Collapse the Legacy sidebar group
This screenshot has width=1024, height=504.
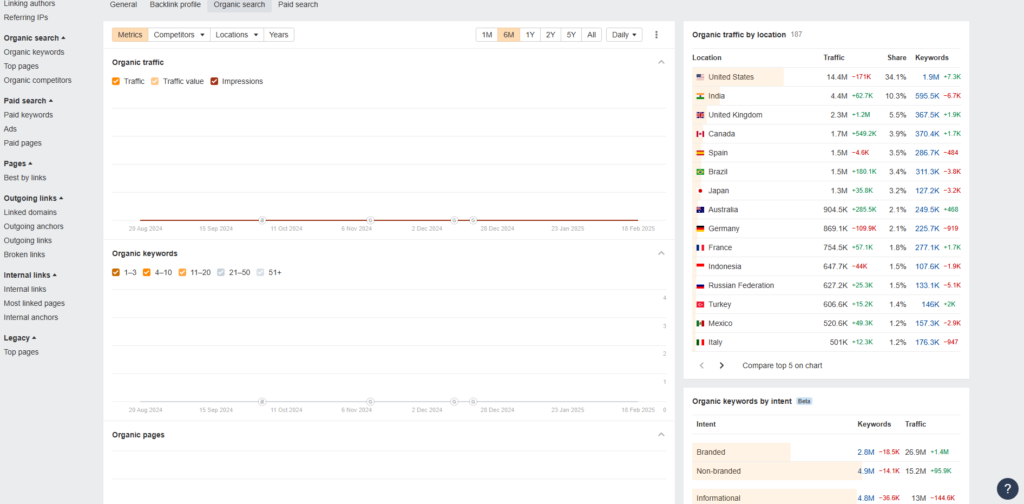point(20,338)
